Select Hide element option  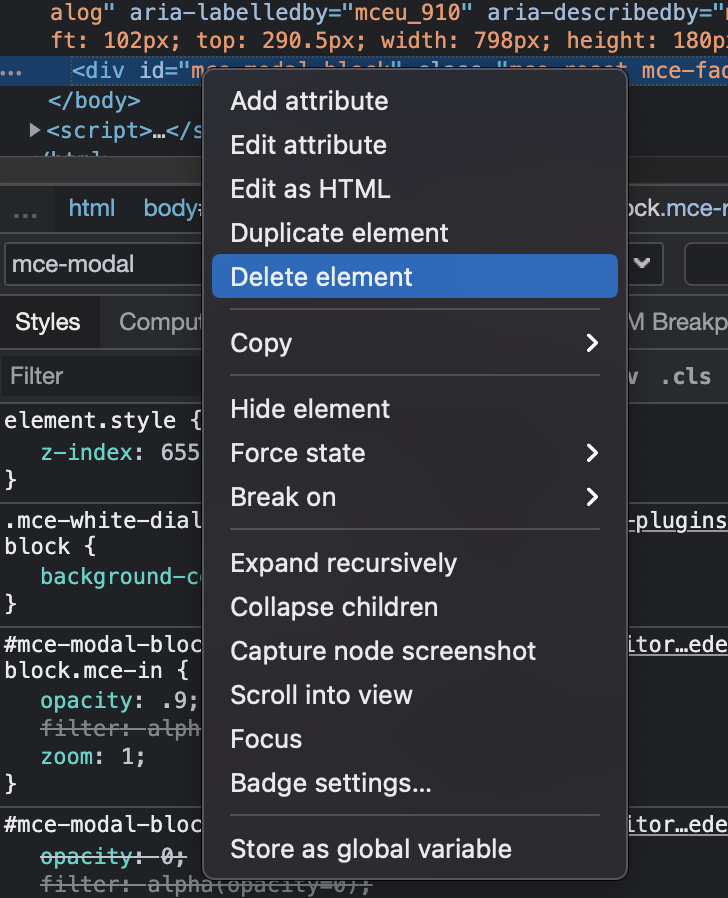click(x=415, y=409)
